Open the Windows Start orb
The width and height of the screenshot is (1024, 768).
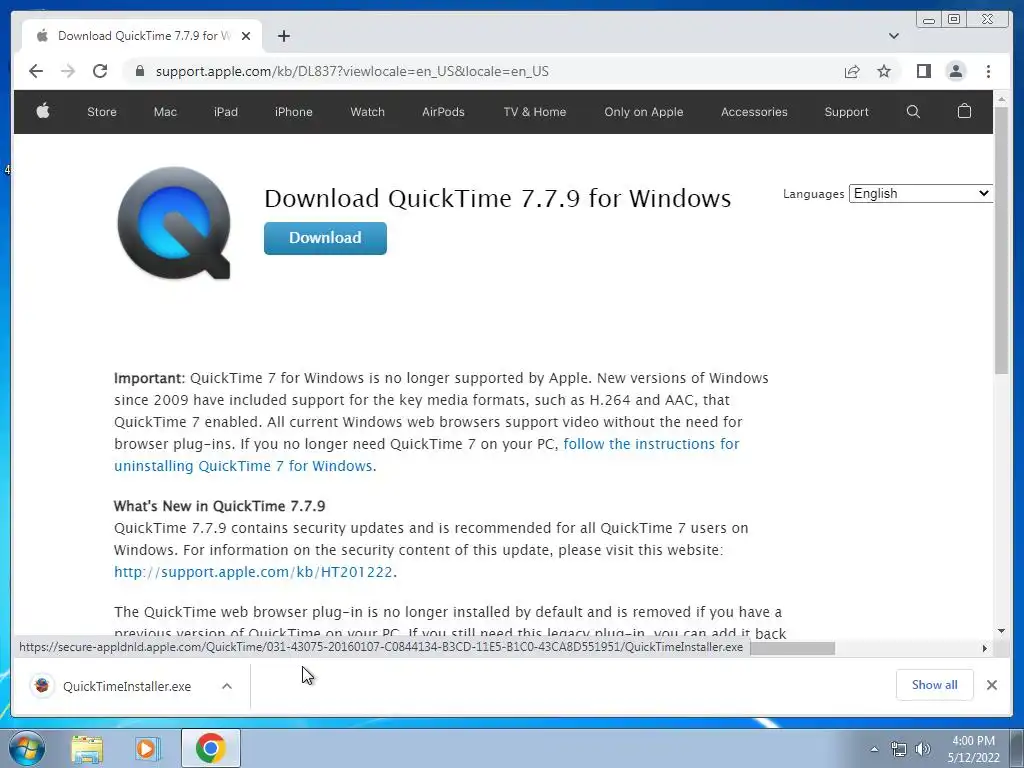tap(27, 748)
